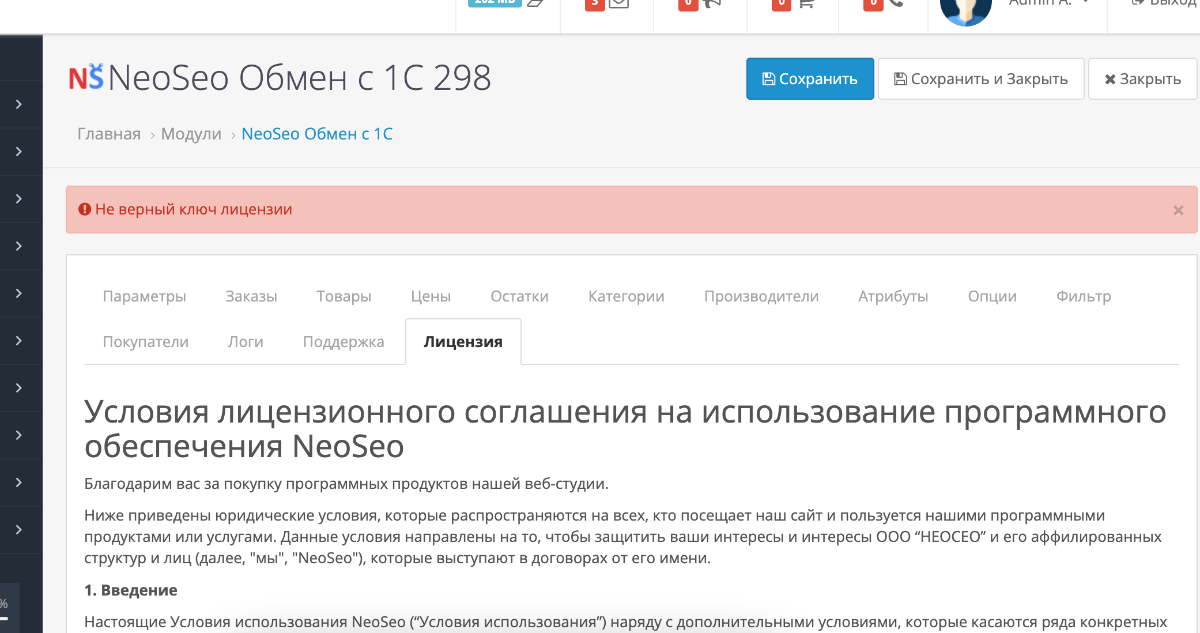Switch to the Логи tab
Image resolution: width=1200 pixels, height=633 pixels.
click(246, 341)
